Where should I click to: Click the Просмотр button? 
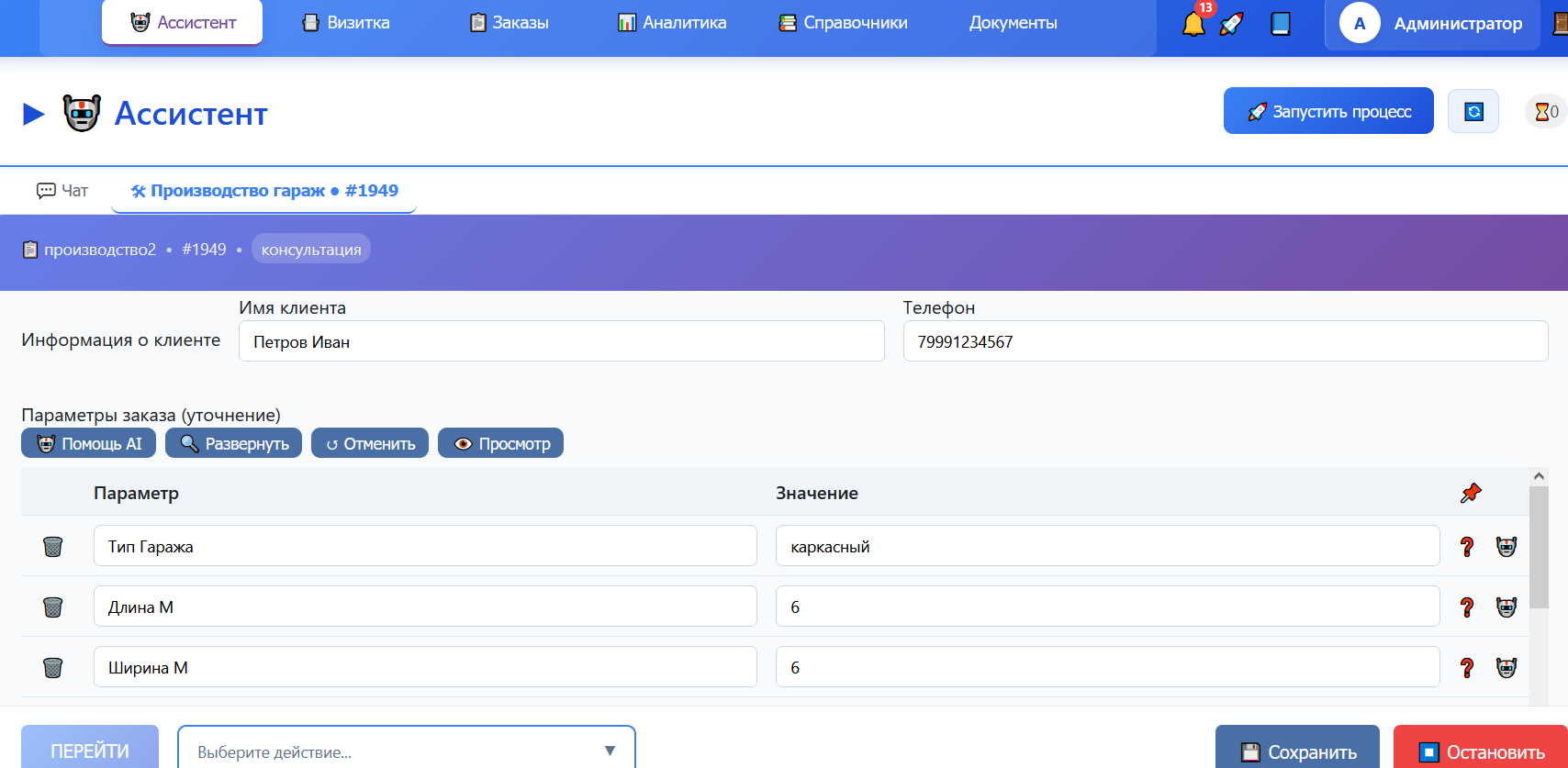(x=501, y=443)
